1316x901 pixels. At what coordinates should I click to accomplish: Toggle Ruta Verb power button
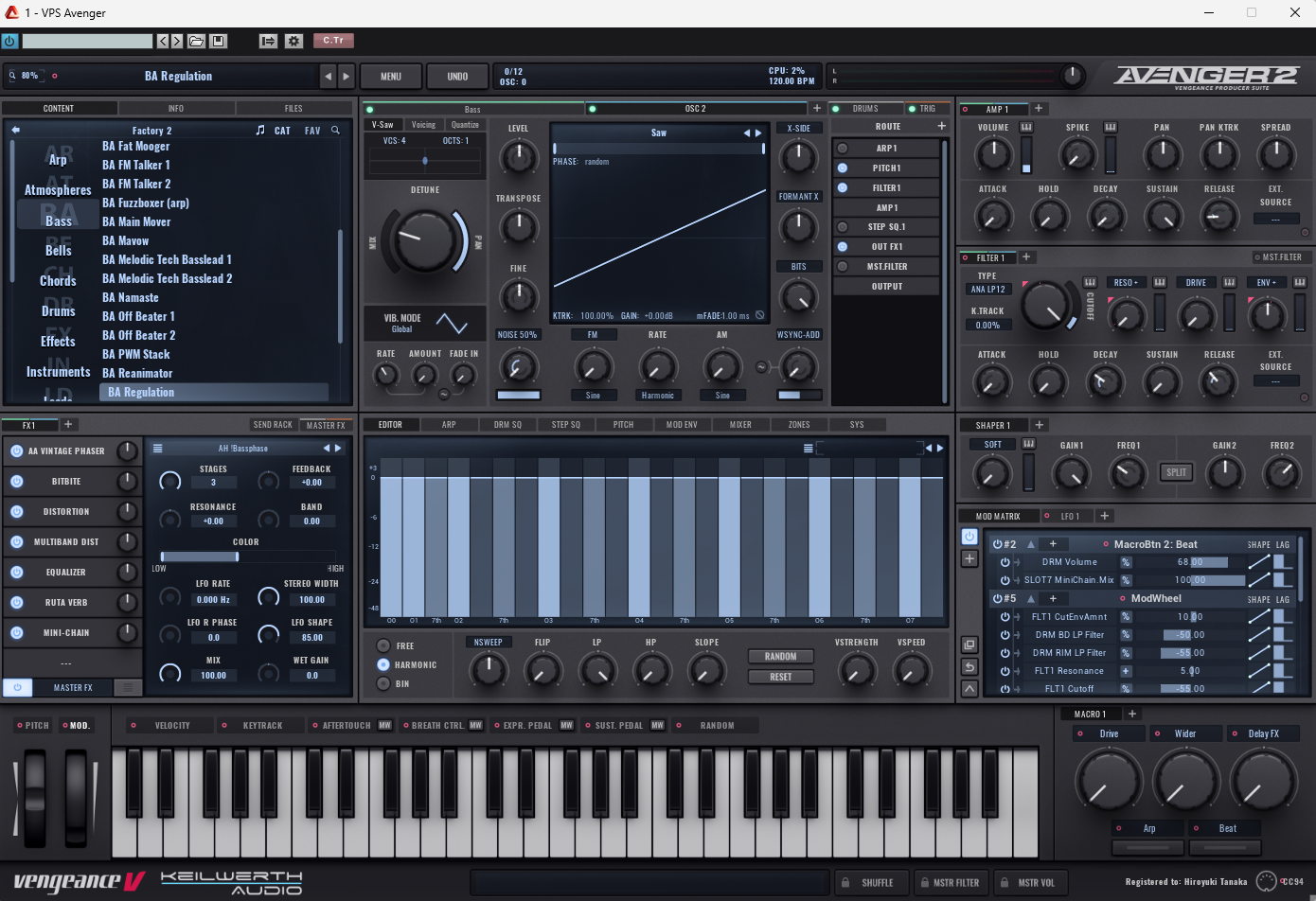tap(16, 602)
